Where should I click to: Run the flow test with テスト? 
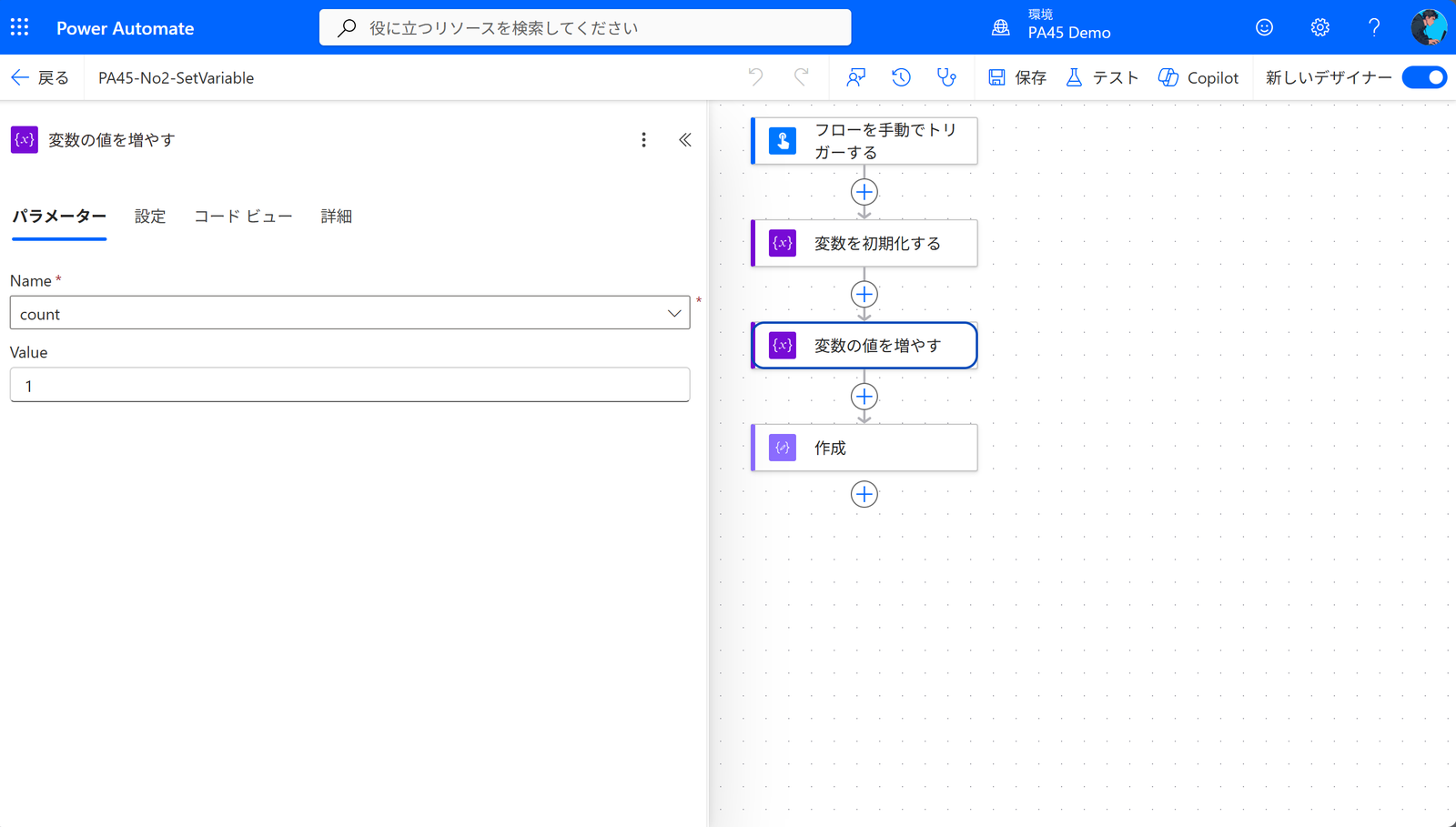coord(1102,77)
